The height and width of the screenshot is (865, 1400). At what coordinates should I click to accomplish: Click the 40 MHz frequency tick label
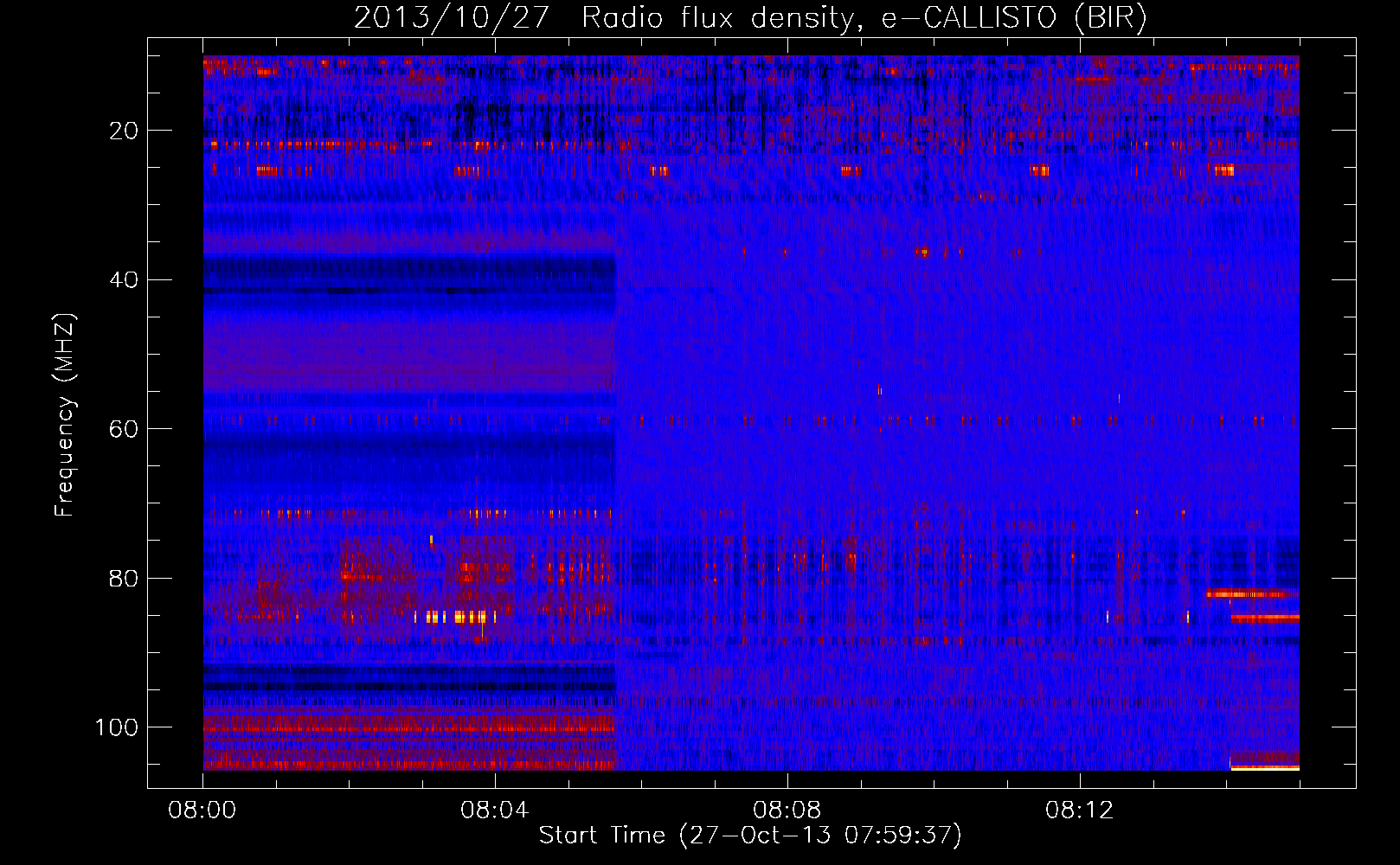click(124, 280)
